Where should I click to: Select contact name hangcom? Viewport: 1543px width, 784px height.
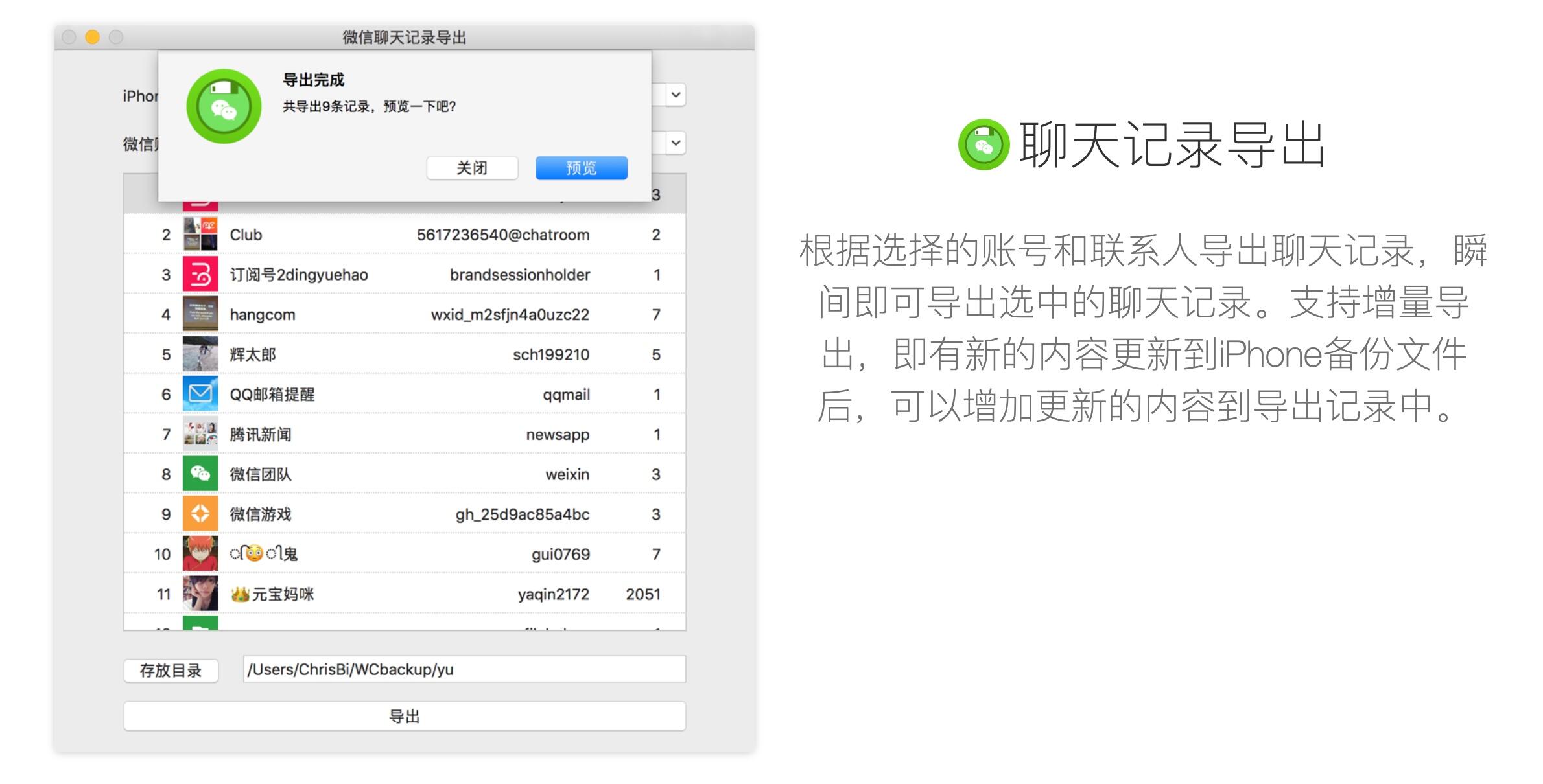pos(263,315)
